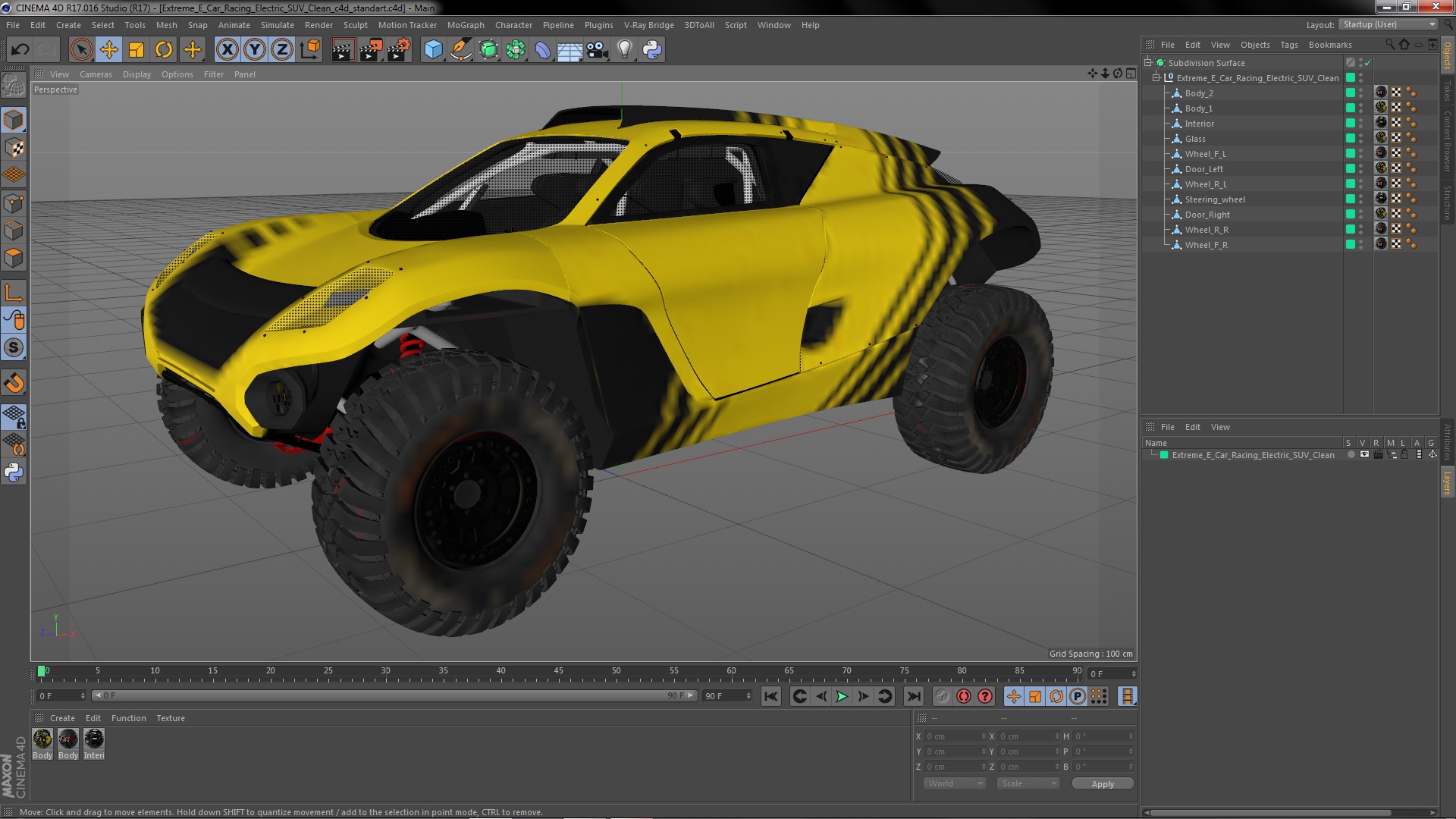The image size is (1456, 819).
Task: Select the Live Selection tool
Action: tap(81, 50)
